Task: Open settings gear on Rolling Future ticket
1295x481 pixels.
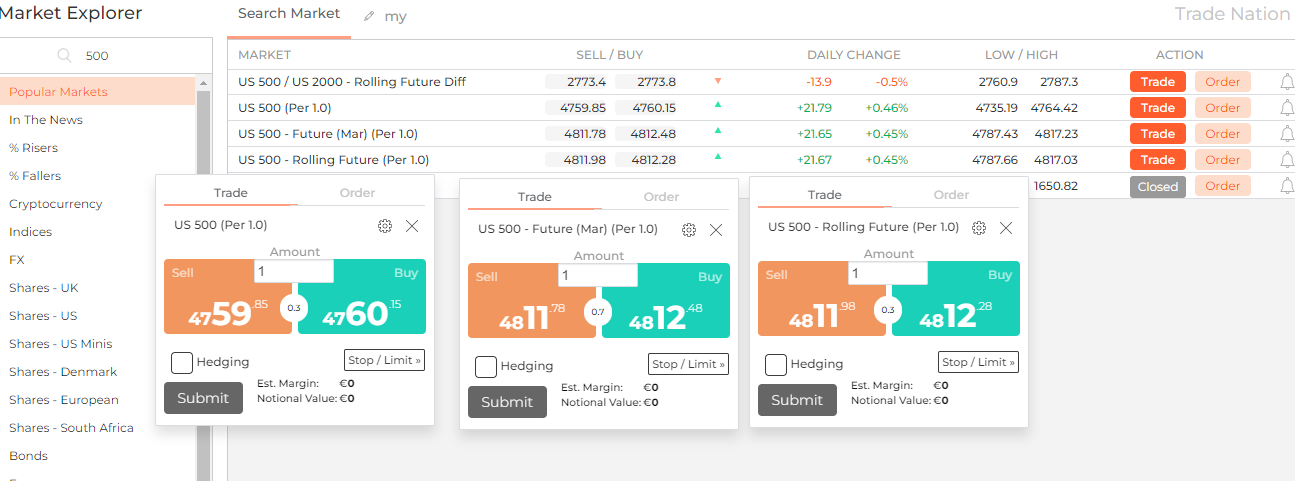Action: [979, 228]
